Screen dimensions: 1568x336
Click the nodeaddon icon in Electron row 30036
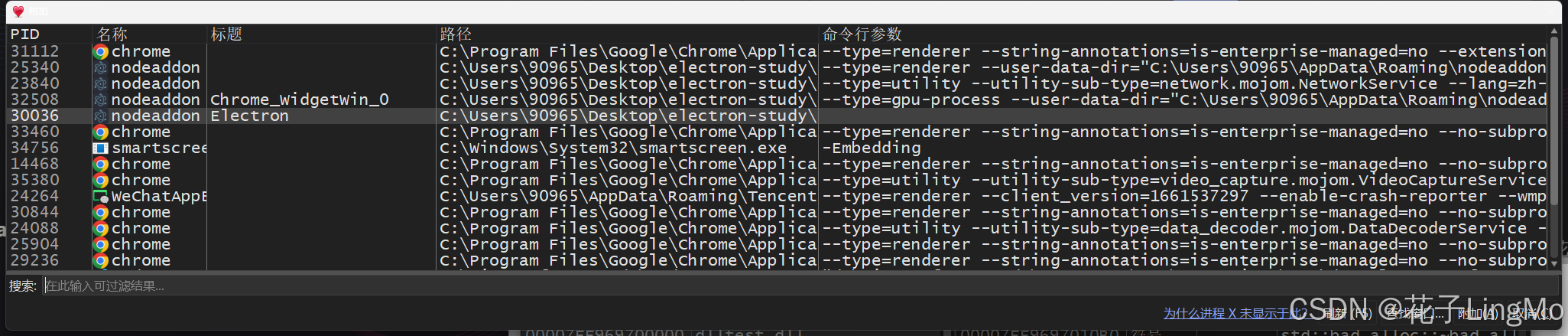point(101,116)
